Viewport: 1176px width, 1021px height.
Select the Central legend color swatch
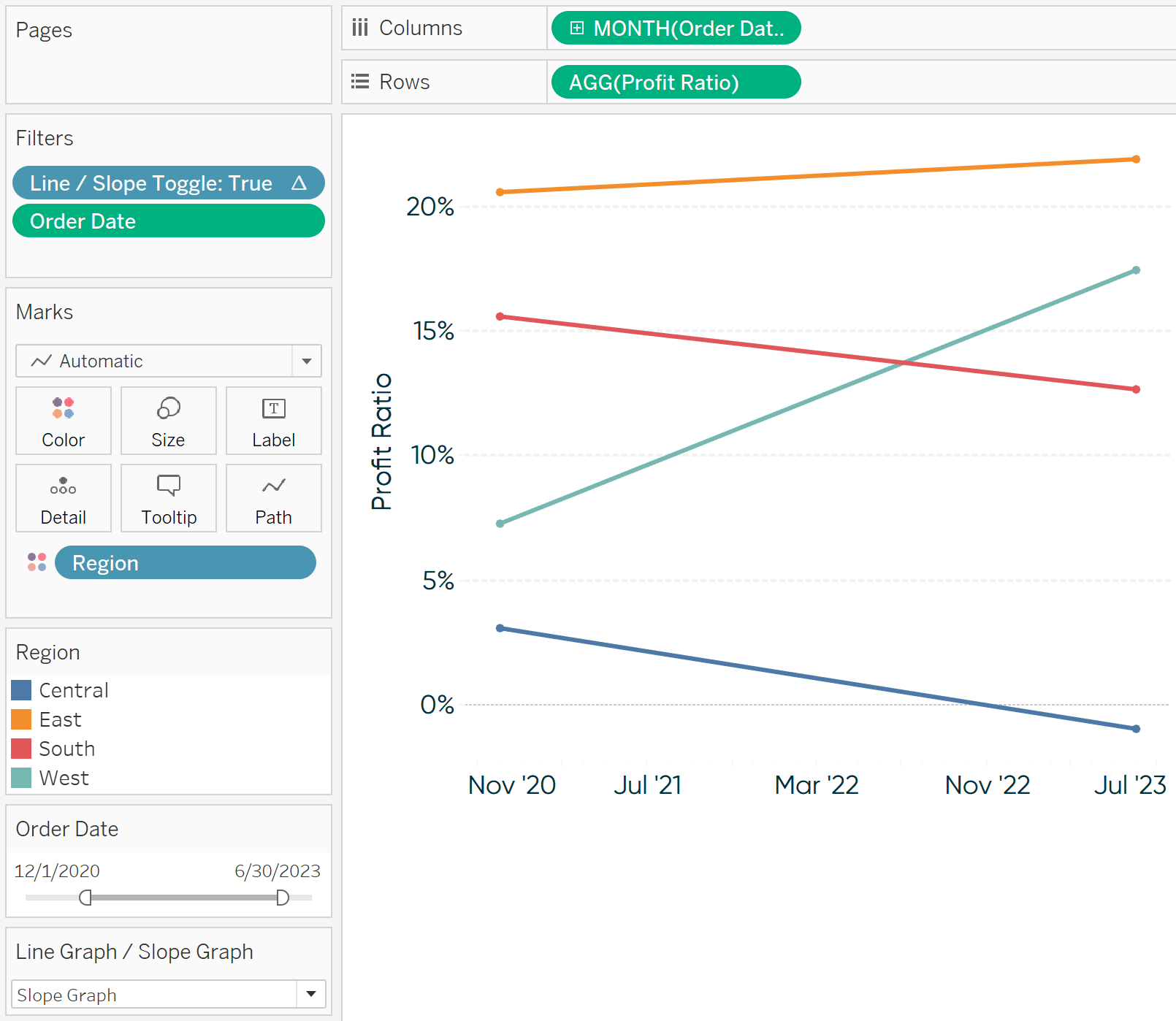22,690
